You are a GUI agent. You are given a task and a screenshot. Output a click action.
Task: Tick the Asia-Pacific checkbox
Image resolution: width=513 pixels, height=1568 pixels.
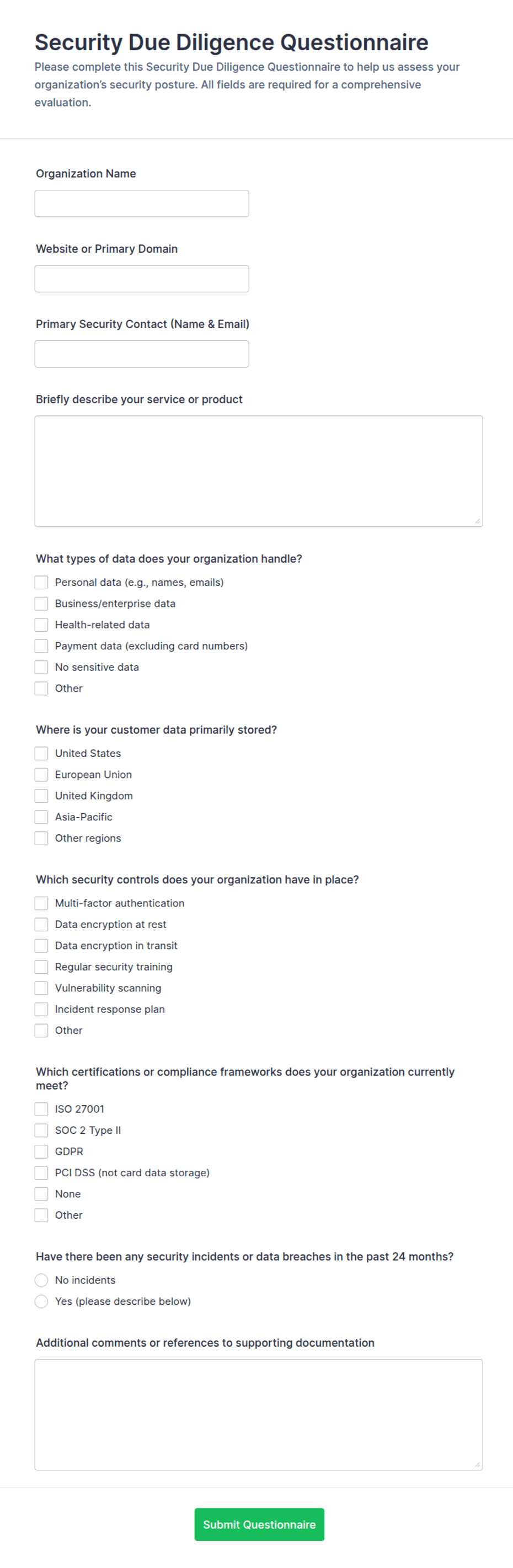(41, 817)
